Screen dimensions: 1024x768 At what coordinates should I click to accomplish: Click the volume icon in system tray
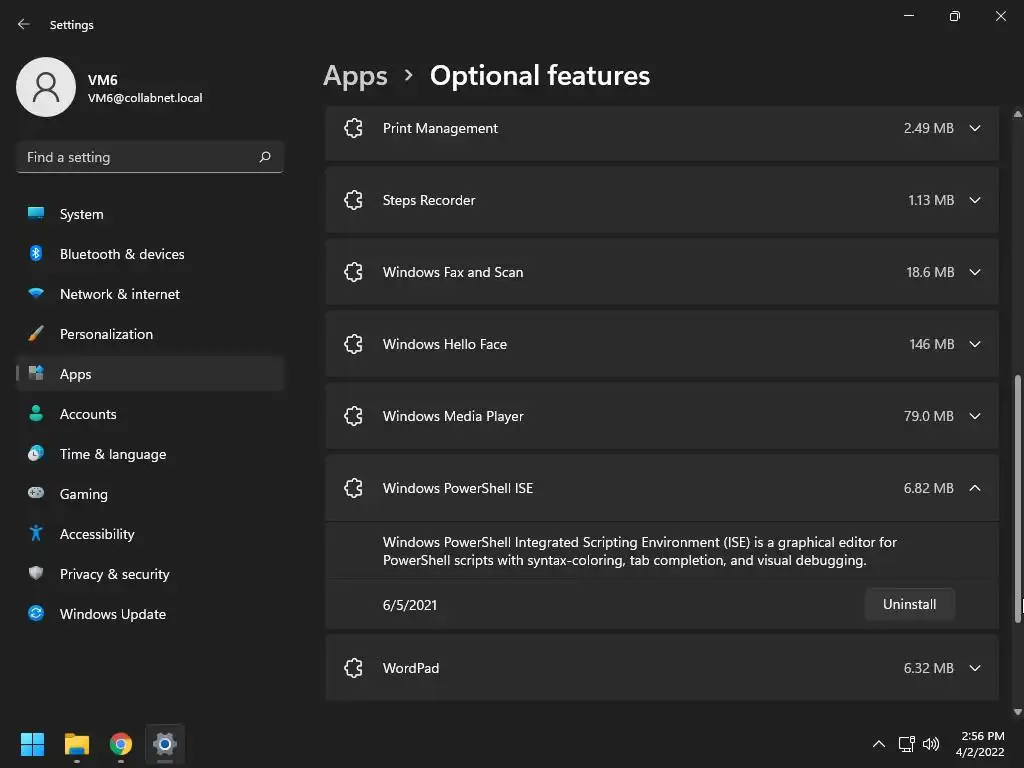pyautogui.click(x=931, y=744)
